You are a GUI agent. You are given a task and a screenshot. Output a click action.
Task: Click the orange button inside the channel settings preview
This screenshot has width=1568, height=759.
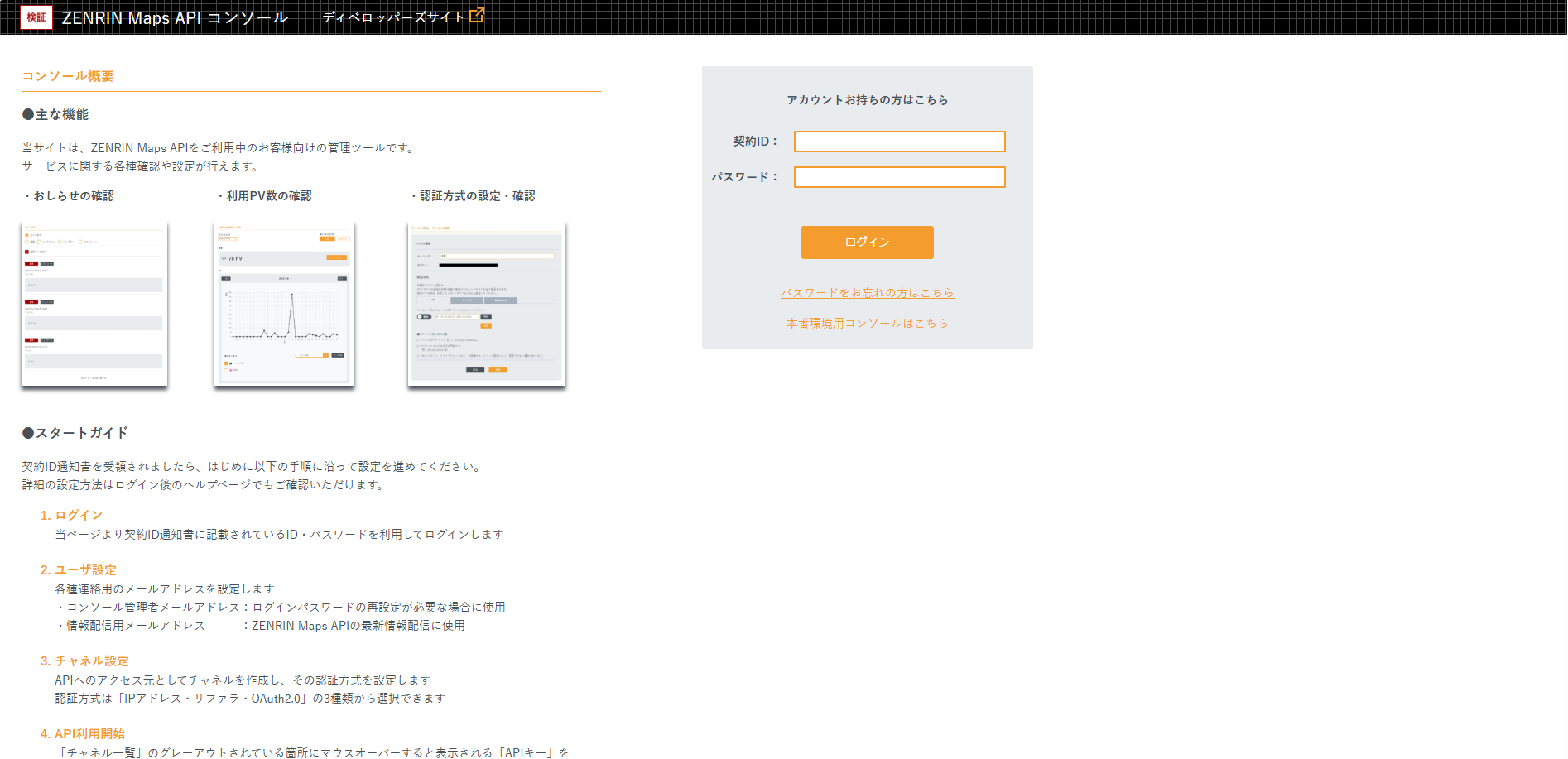(498, 369)
